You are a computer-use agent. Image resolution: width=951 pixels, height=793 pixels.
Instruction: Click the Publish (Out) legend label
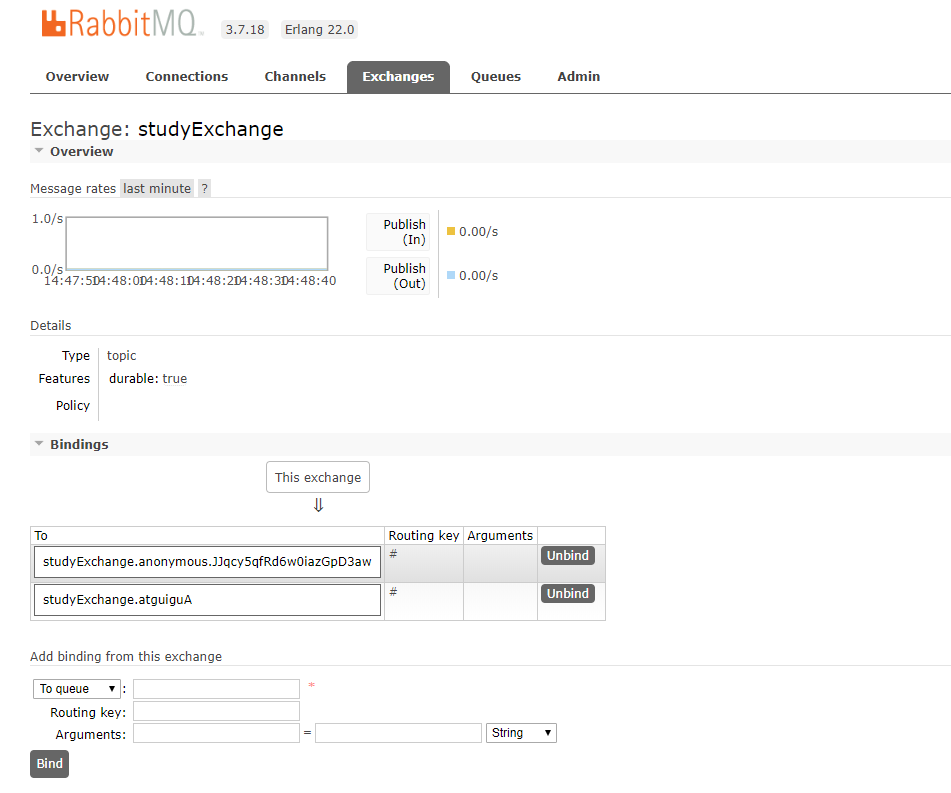pos(398,276)
